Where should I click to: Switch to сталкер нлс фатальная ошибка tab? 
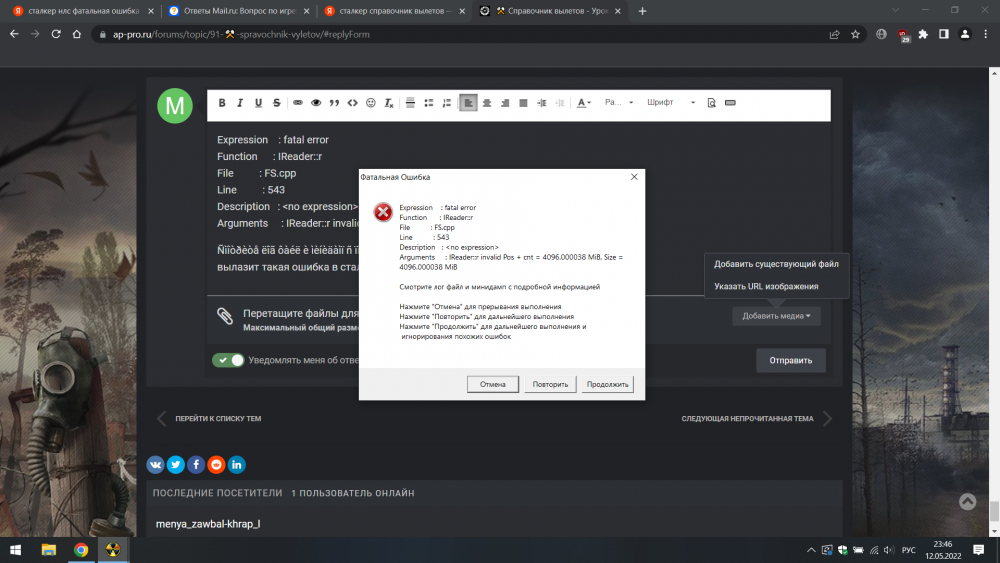[83, 11]
